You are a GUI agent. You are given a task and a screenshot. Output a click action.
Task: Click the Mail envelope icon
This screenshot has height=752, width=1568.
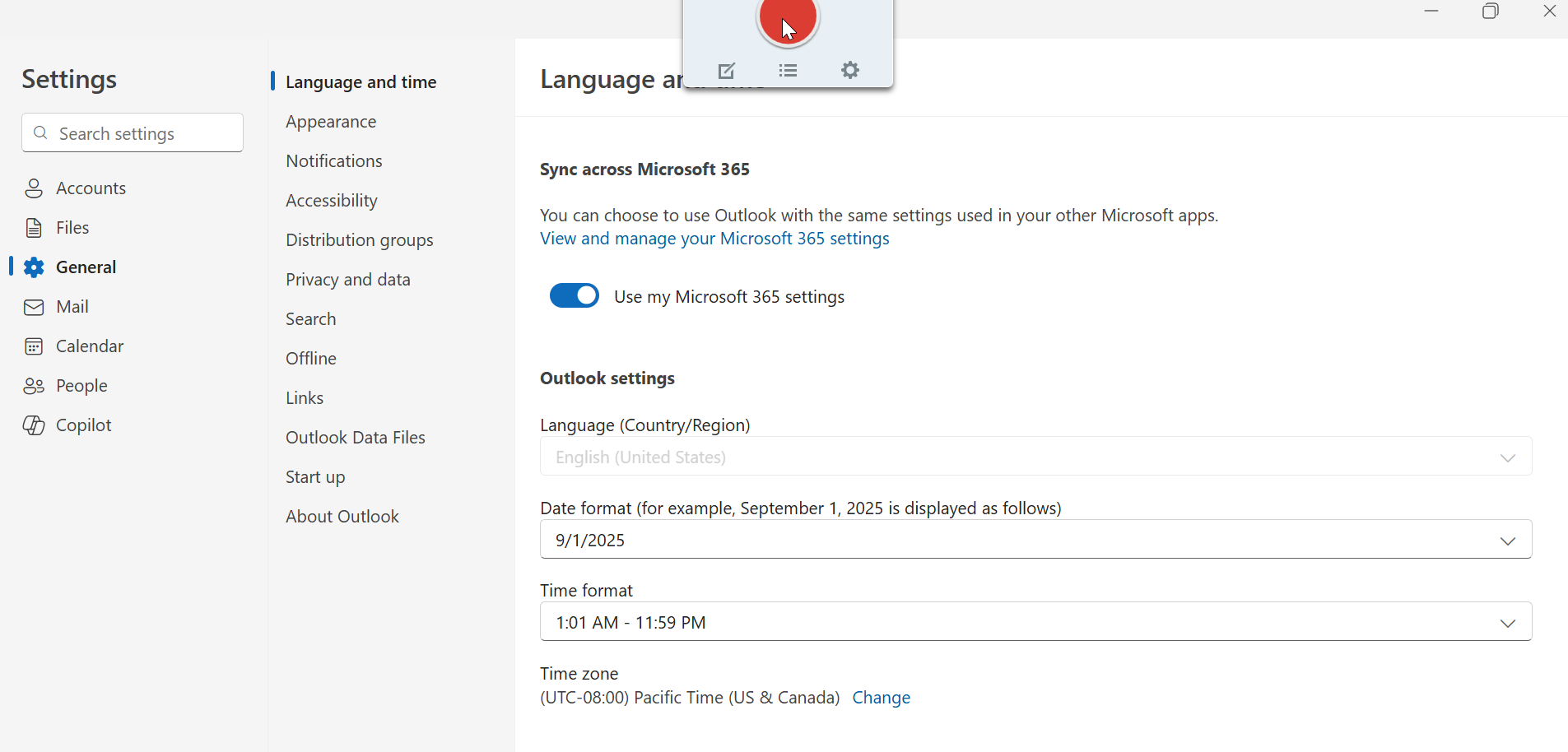coord(34,307)
